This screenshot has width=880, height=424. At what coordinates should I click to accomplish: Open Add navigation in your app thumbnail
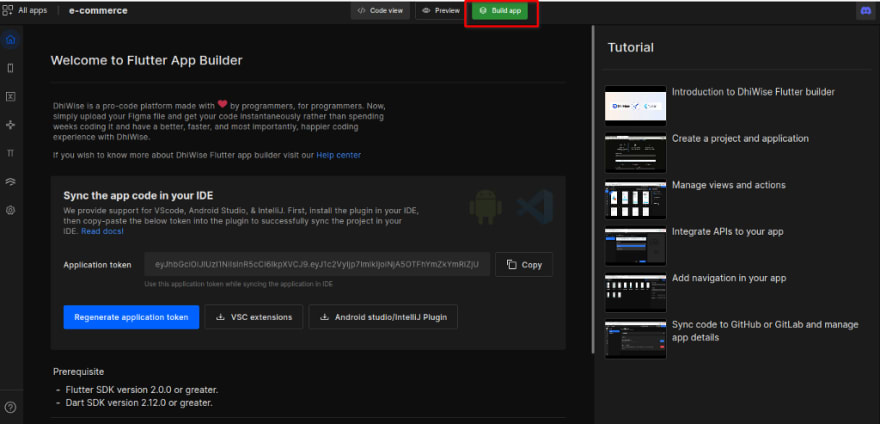point(635,293)
